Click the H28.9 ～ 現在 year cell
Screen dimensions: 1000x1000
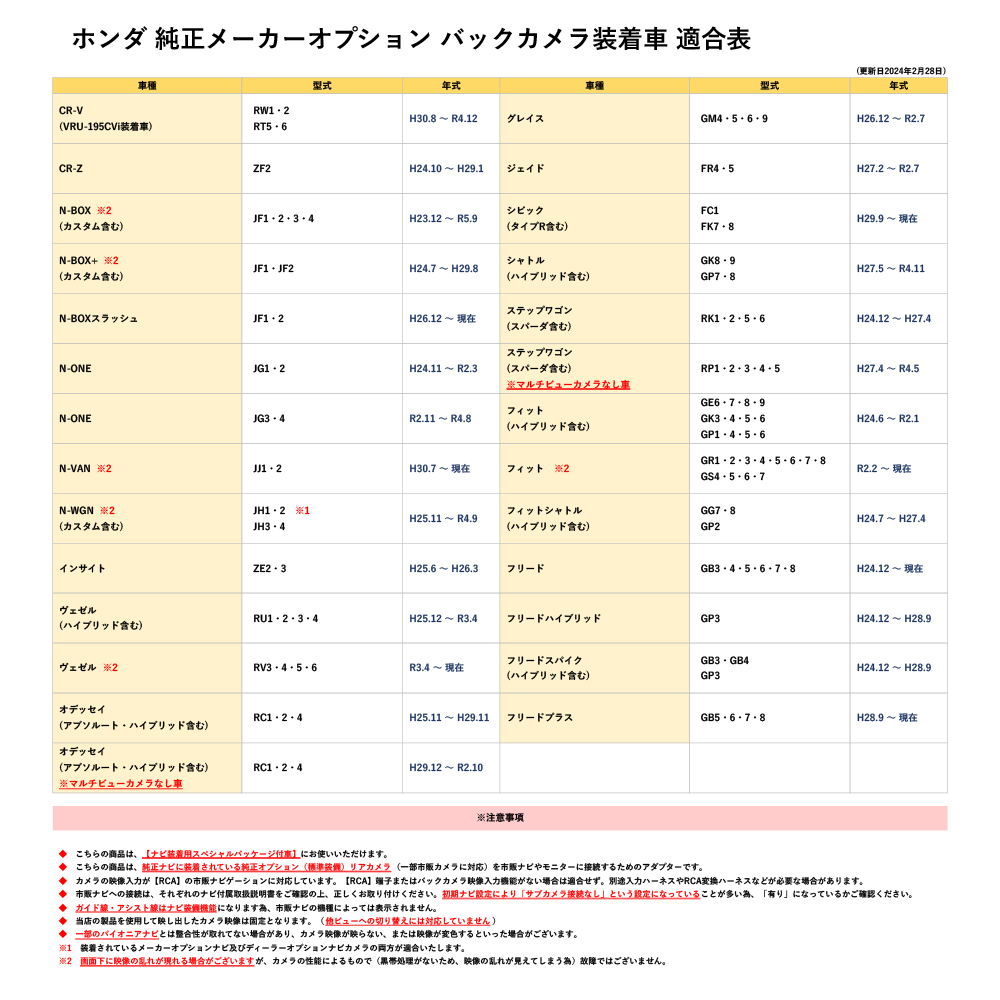(x=899, y=718)
